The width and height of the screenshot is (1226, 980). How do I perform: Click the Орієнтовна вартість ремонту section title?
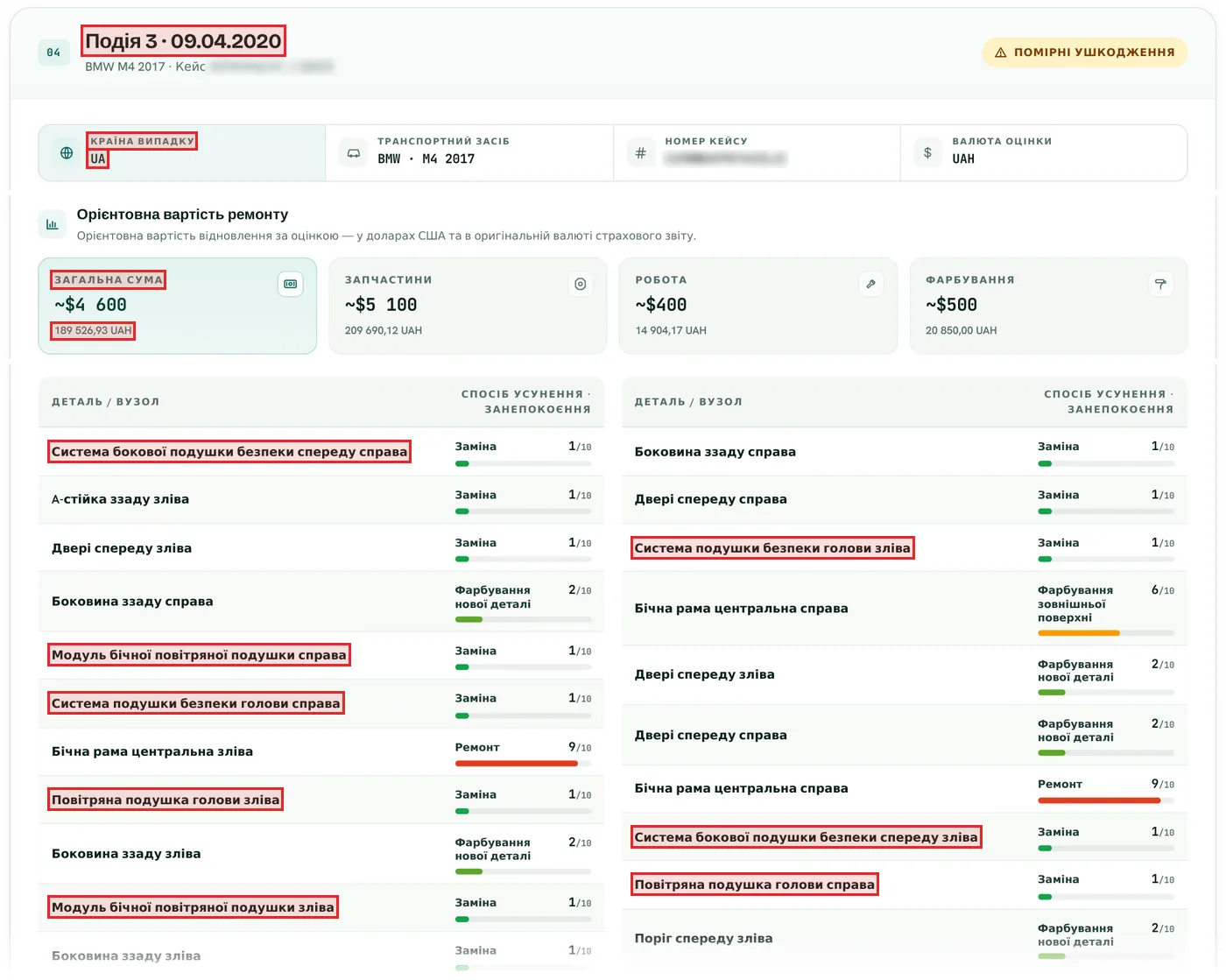coord(182,215)
